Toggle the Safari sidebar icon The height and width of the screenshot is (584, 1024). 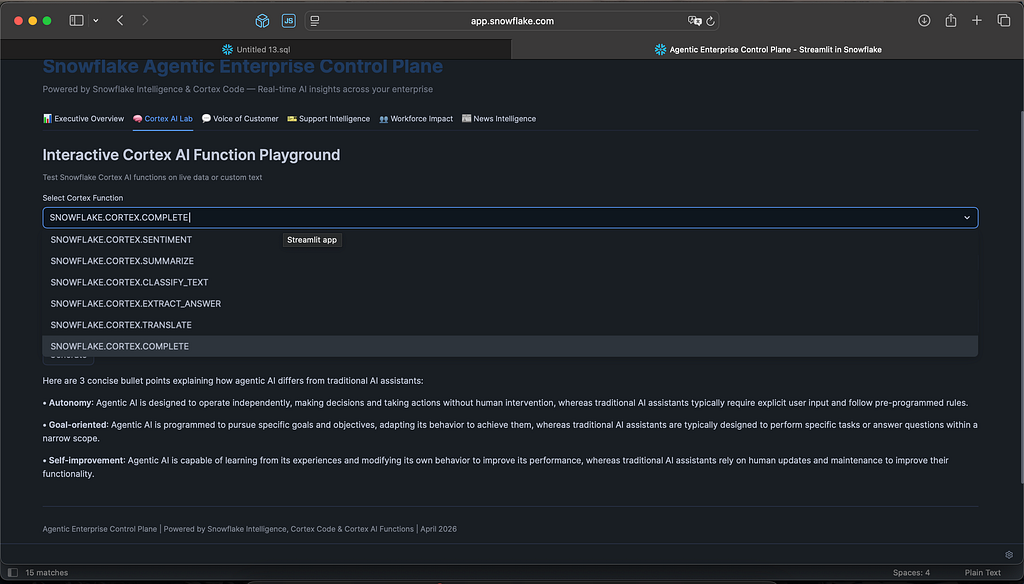pyautogui.click(x=76, y=20)
